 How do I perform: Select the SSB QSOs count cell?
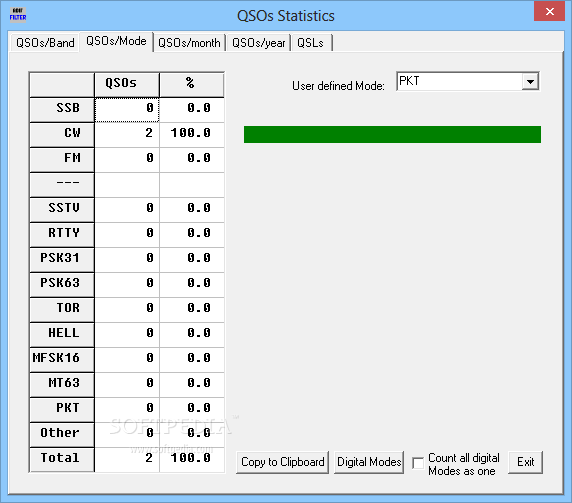coord(127,110)
